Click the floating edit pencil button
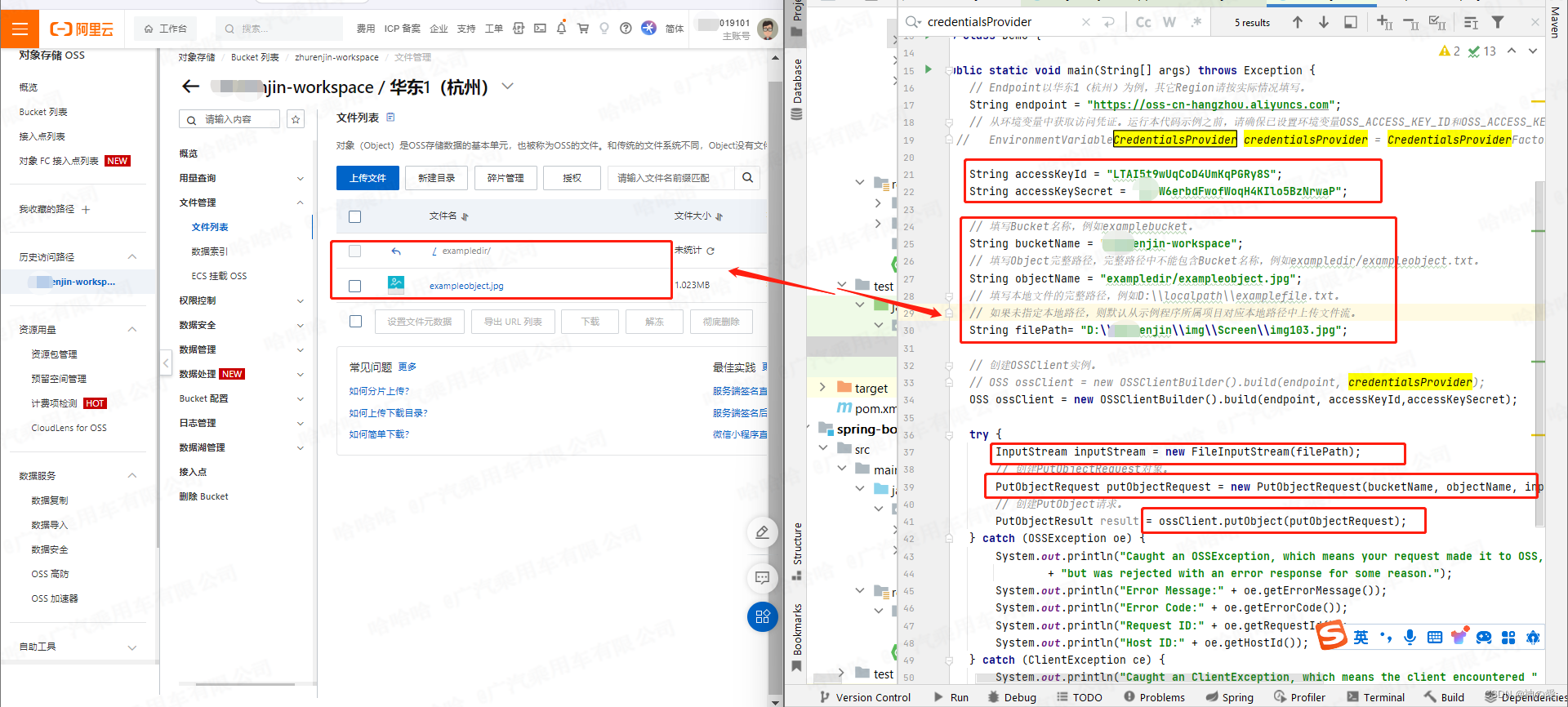Screen dimensions: 1568x707 click(x=762, y=532)
